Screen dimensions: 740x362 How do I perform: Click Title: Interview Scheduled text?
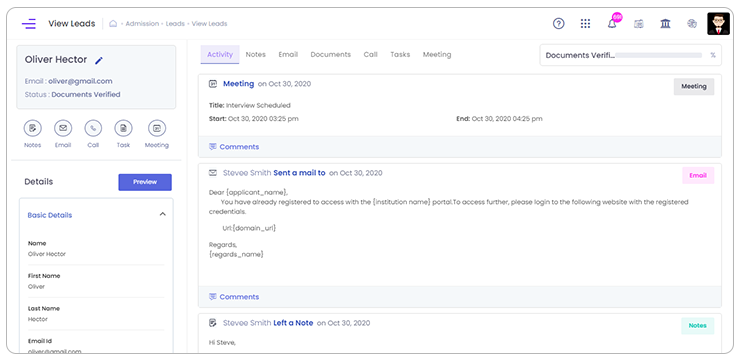[250, 105]
